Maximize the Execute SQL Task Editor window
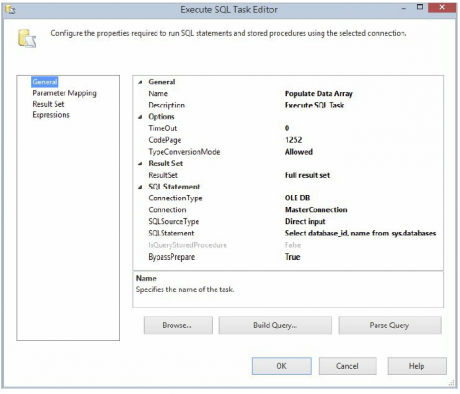460x394 pixels. click(420, 7)
